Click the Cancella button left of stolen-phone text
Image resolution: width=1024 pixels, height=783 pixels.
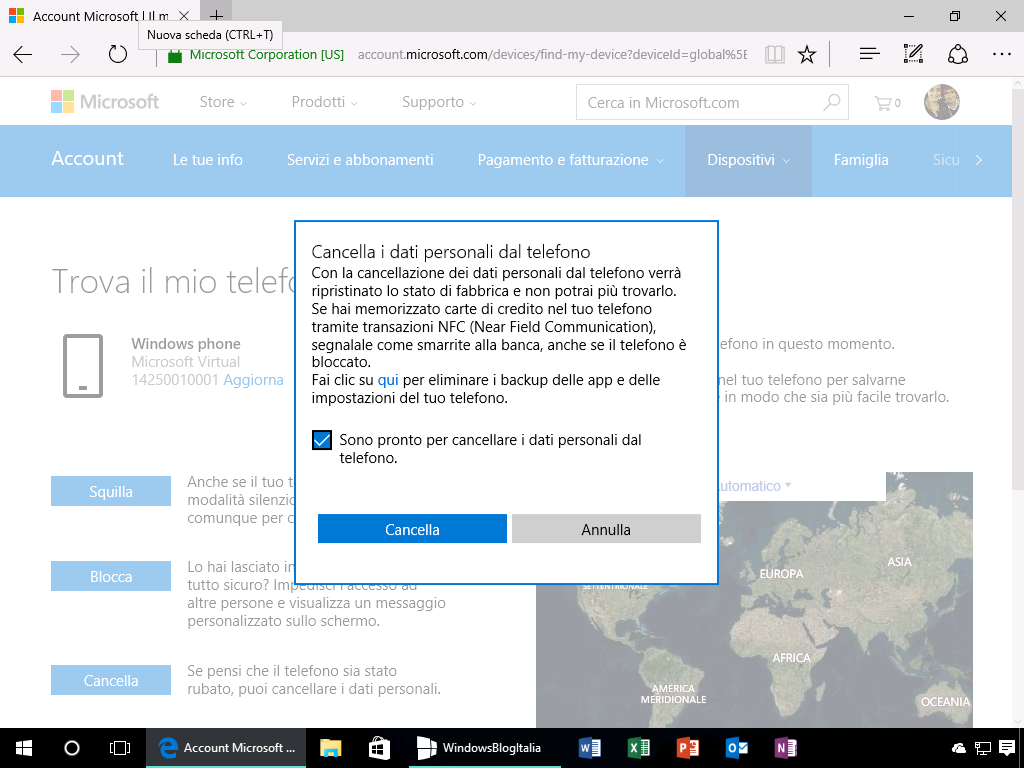click(111, 680)
